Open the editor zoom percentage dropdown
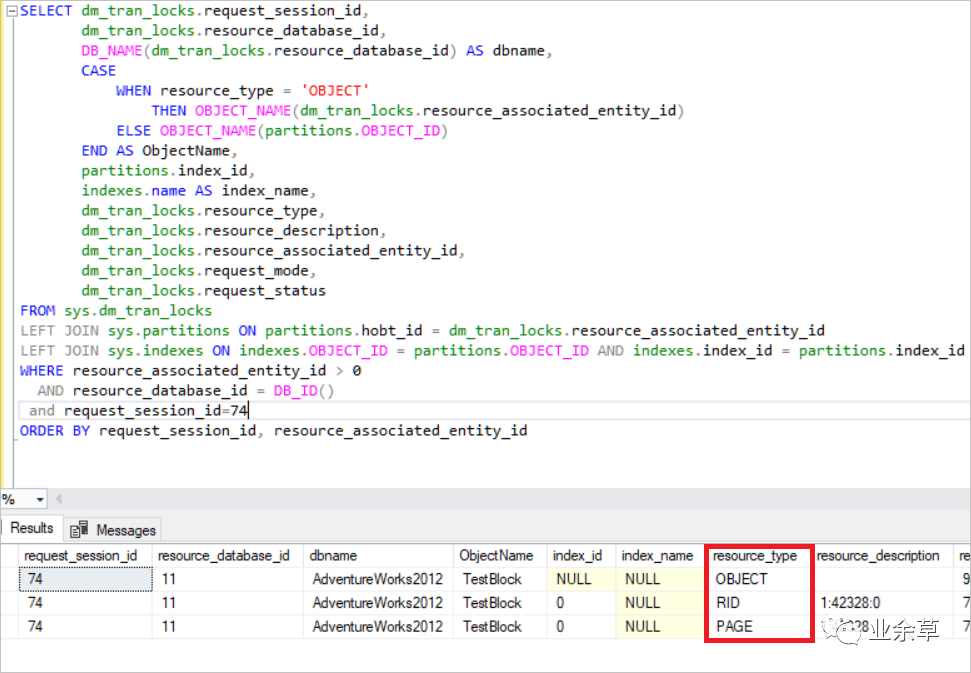The height and width of the screenshot is (673, 971). pyautogui.click(x=40, y=499)
